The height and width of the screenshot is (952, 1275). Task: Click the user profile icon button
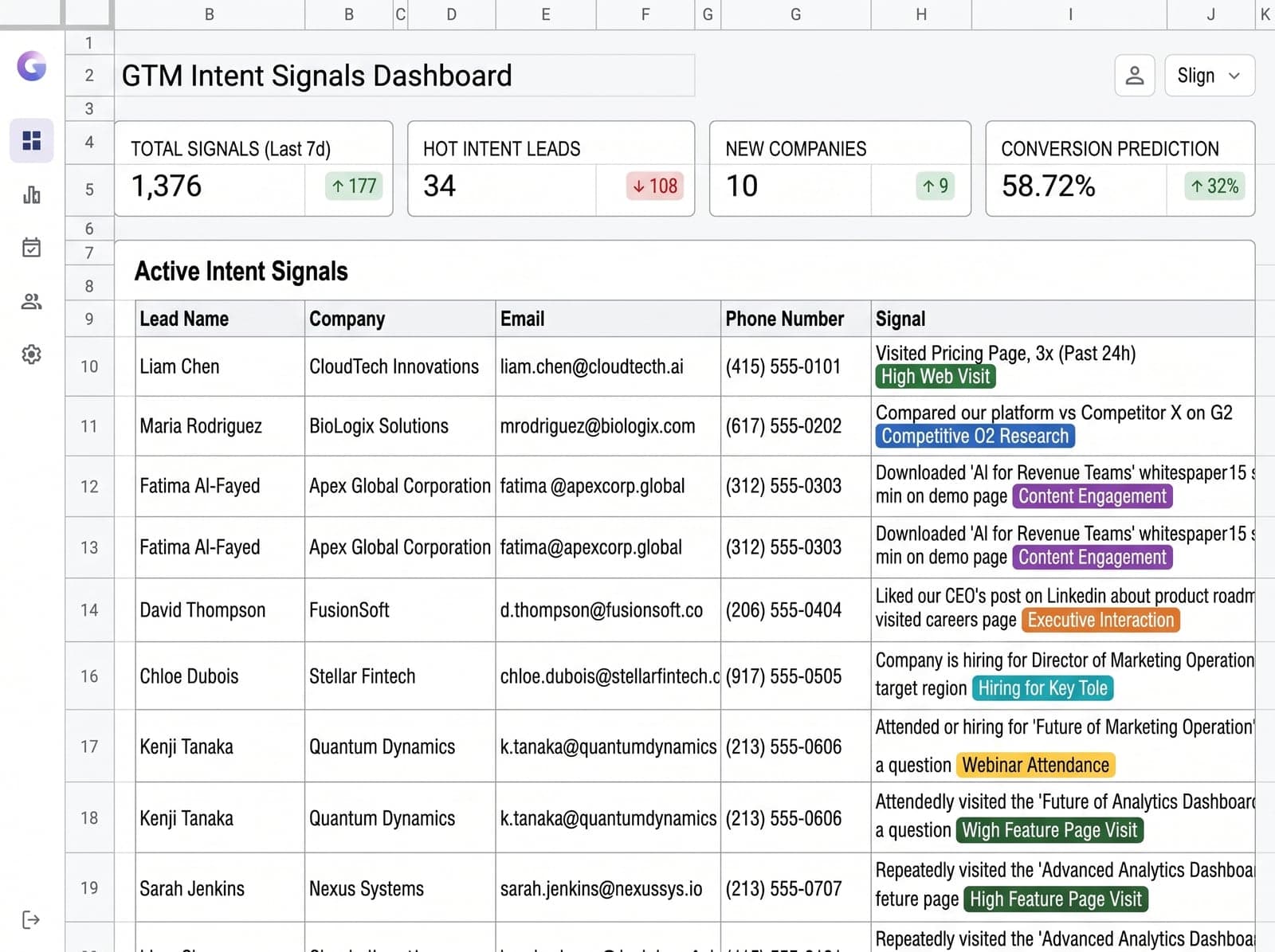[1135, 76]
